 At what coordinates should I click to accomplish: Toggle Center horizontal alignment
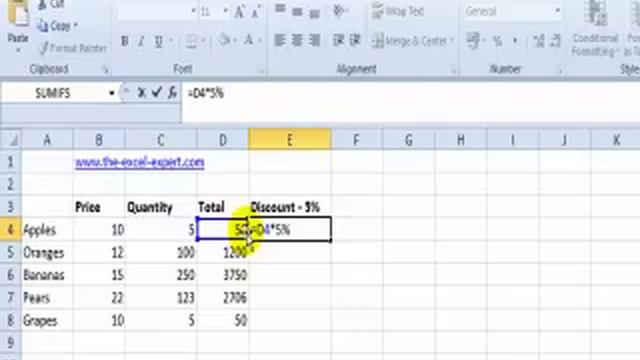[297, 40]
